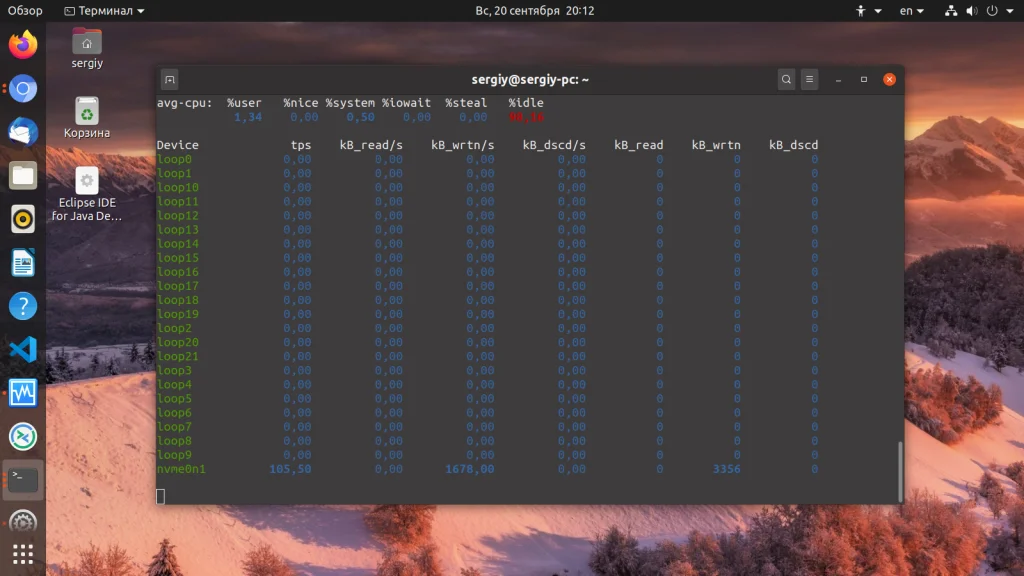1024x576 pixels.
Task: Click the kB_dscd column header
Action: 793,145
